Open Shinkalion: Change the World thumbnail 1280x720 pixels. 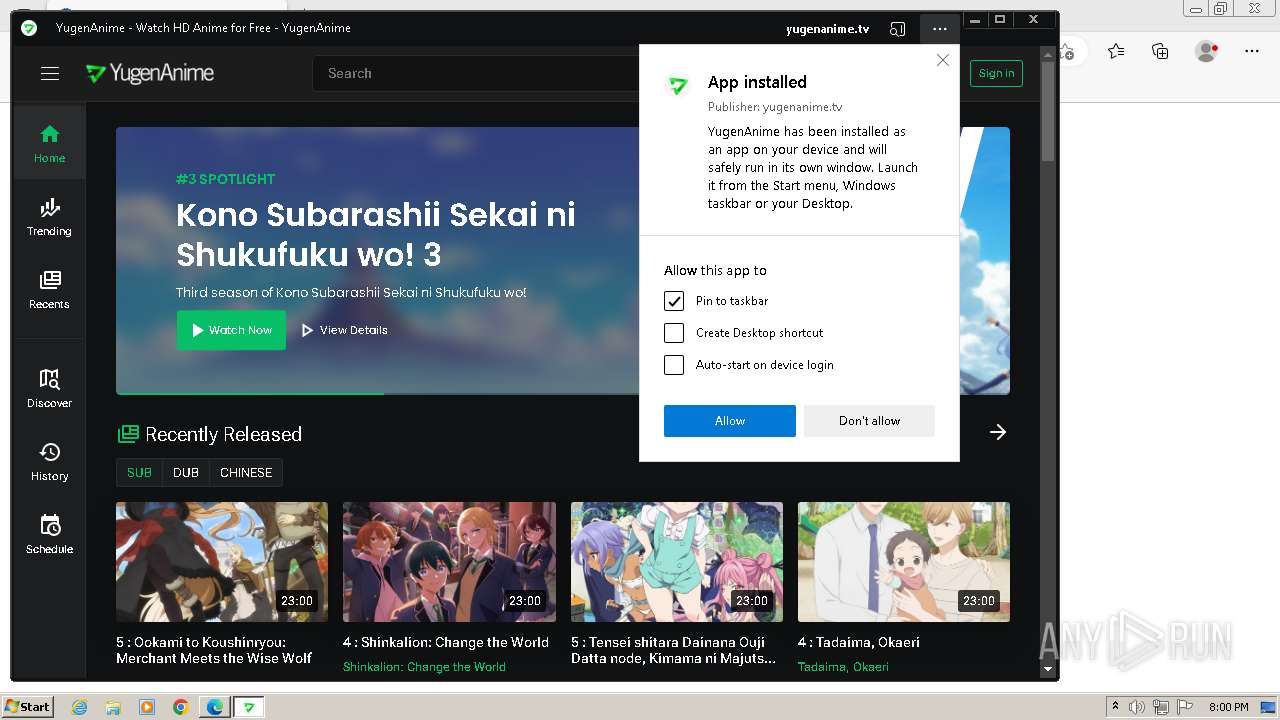coord(449,562)
